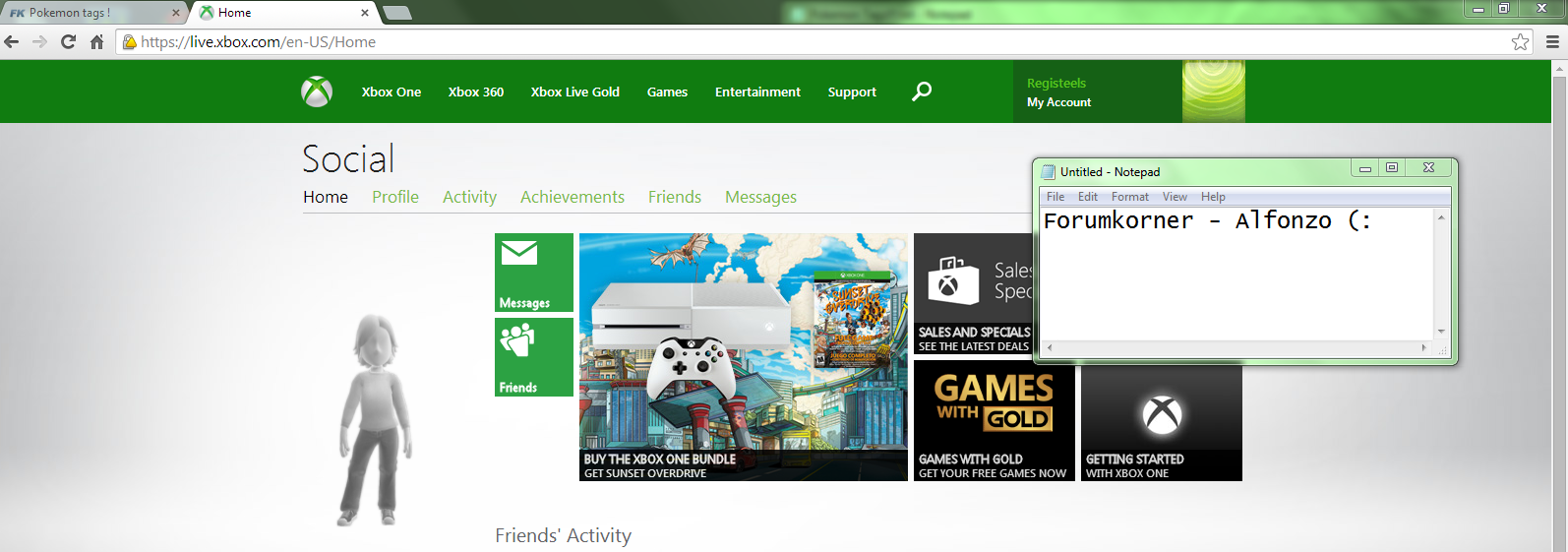Open Getting Started with Xbox One tile

pyautogui.click(x=1162, y=423)
